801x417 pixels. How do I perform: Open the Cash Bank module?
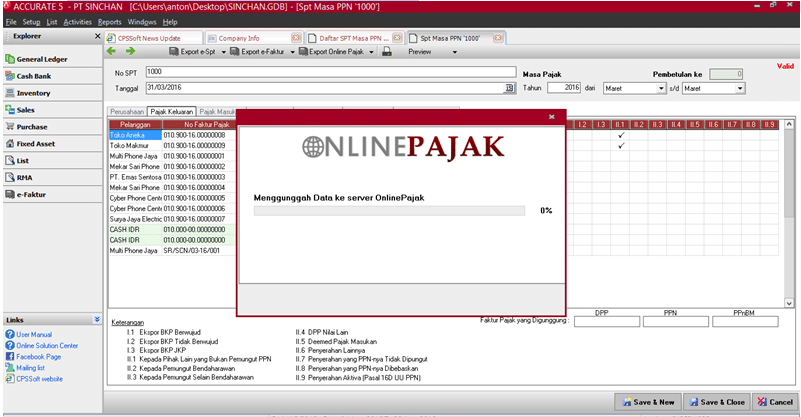pyautogui.click(x=34, y=76)
